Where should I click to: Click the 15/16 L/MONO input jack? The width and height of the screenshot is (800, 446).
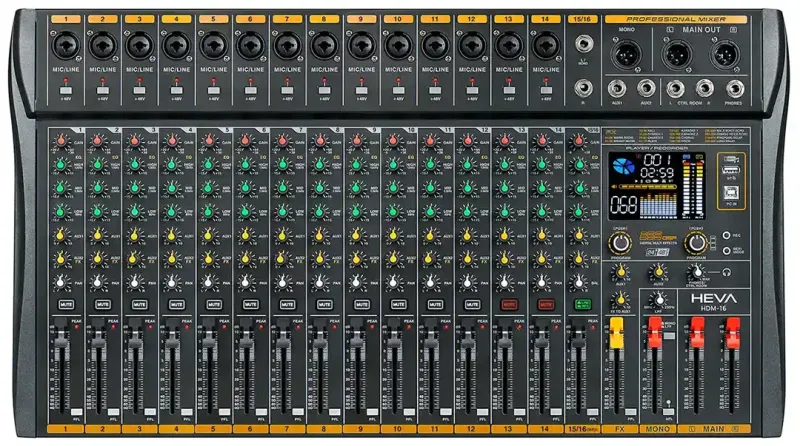coord(584,44)
